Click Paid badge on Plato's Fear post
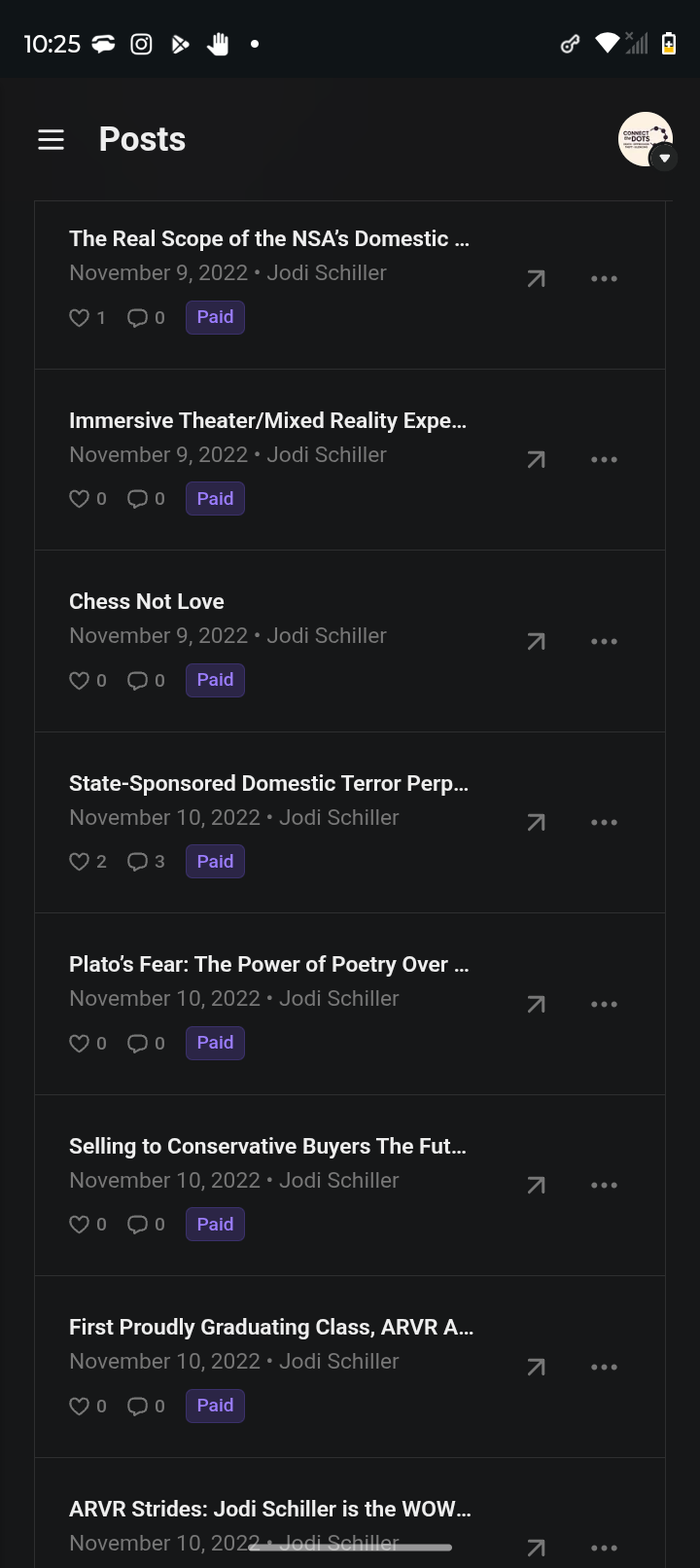 click(x=215, y=1043)
